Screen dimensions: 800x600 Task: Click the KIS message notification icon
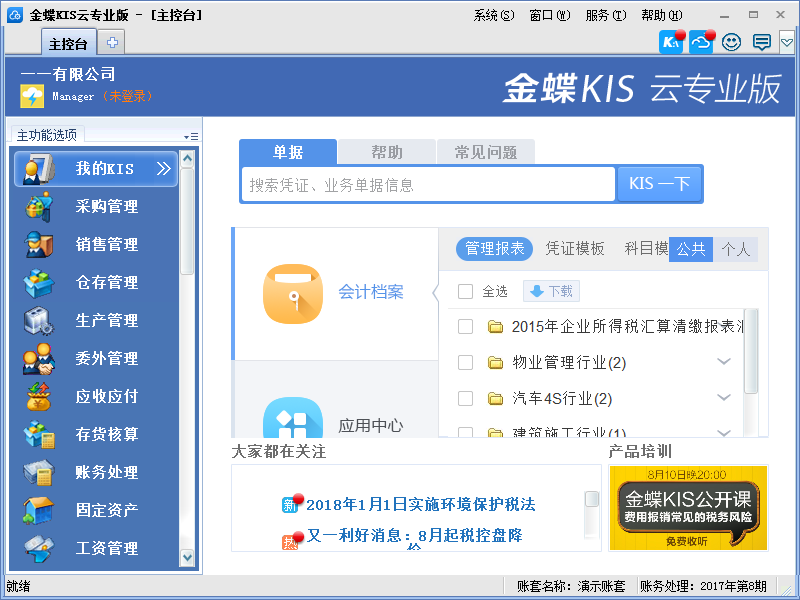(671, 42)
